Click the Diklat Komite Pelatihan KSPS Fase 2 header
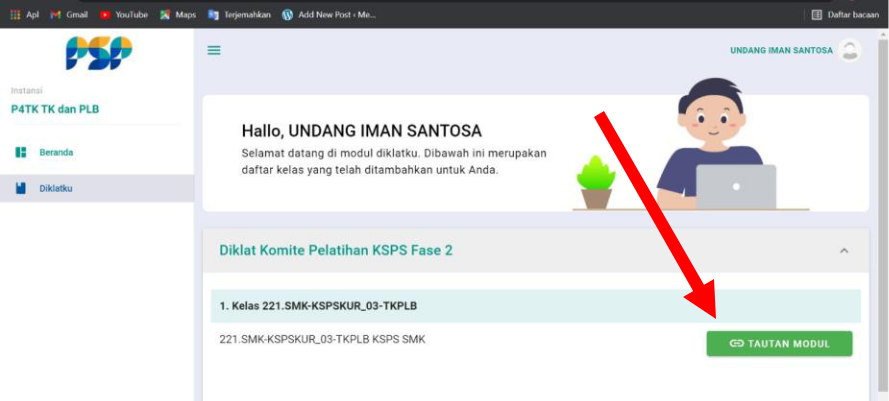 [336, 250]
